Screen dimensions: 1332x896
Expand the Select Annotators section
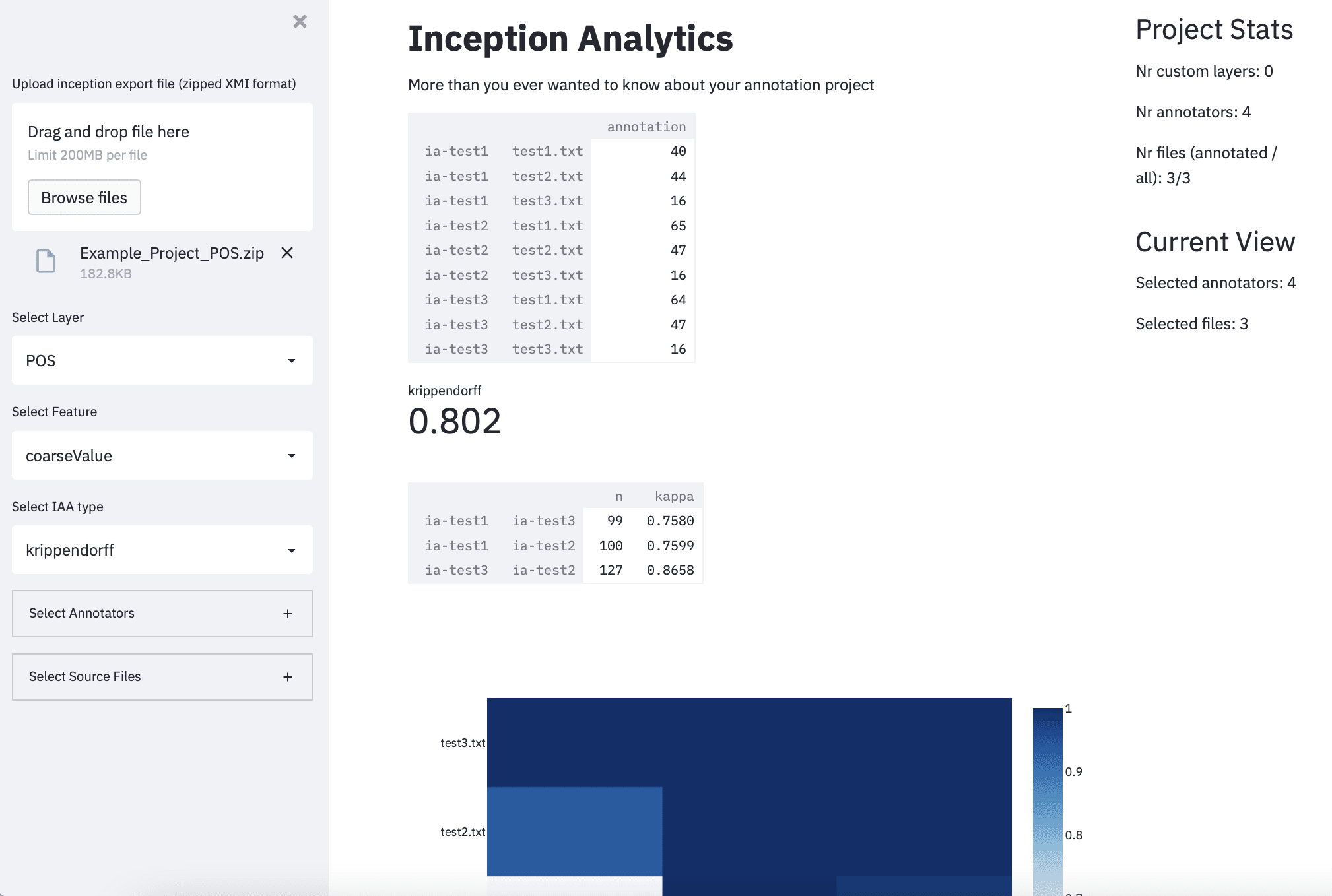point(162,613)
